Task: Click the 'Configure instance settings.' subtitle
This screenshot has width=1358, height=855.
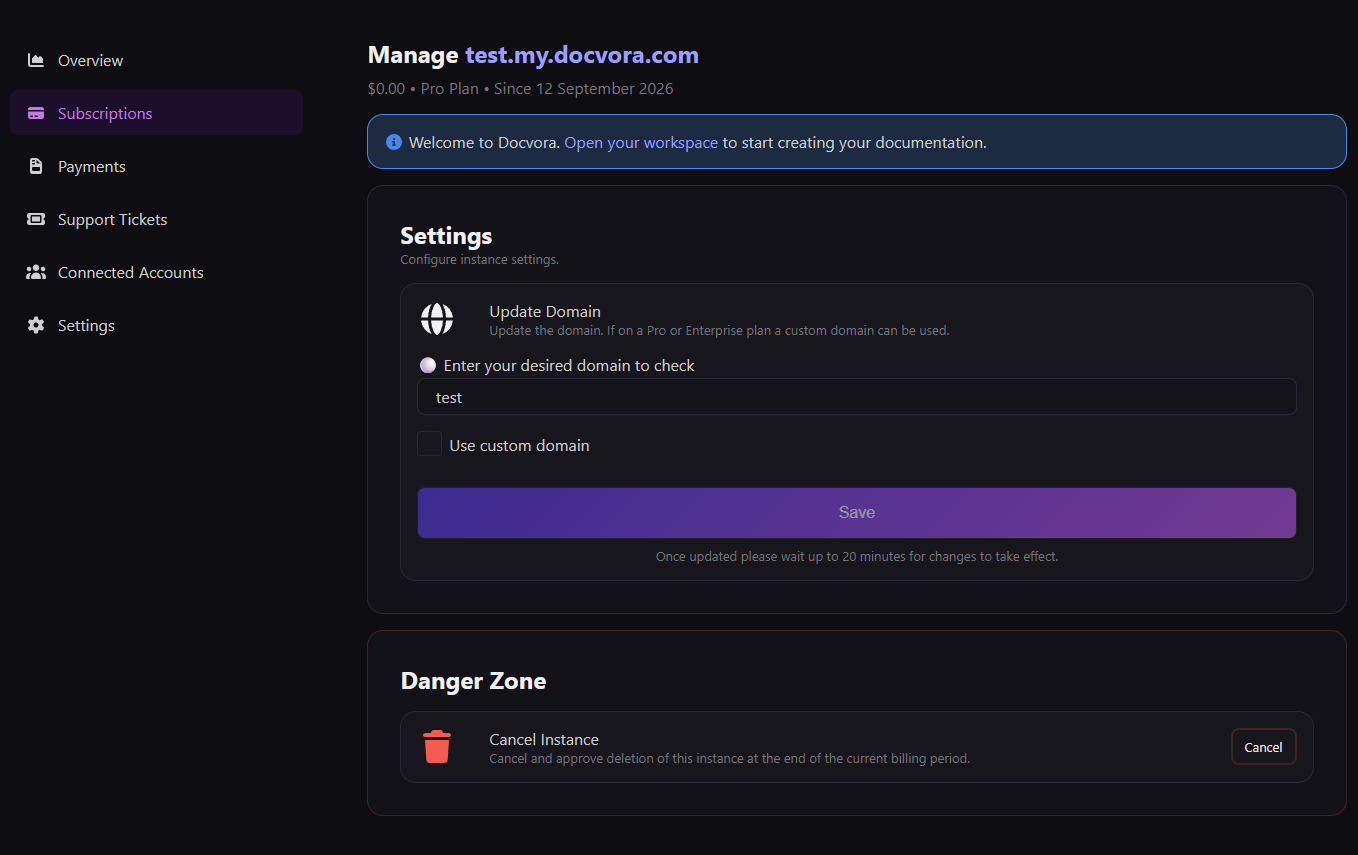Action: click(479, 260)
